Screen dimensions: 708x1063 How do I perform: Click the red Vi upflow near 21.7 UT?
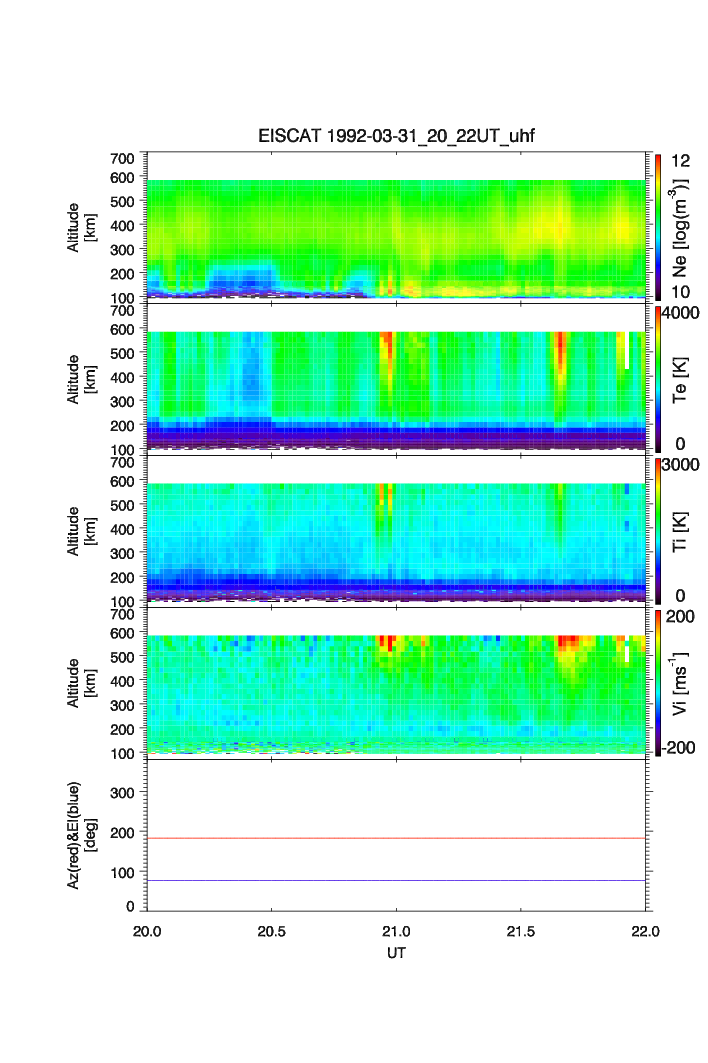coord(568,641)
